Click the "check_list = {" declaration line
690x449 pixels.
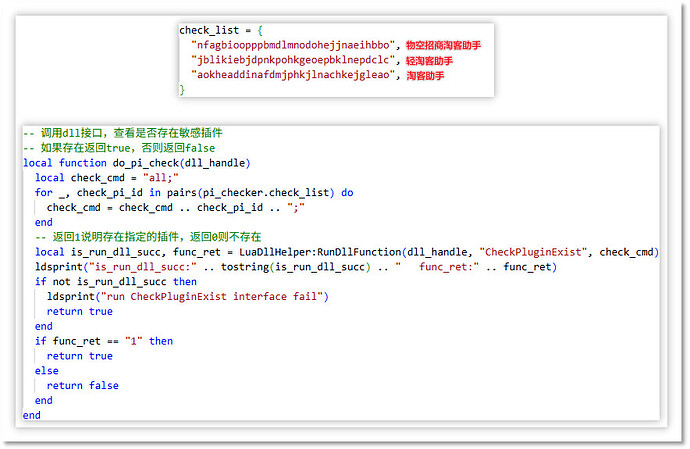(x=218, y=30)
